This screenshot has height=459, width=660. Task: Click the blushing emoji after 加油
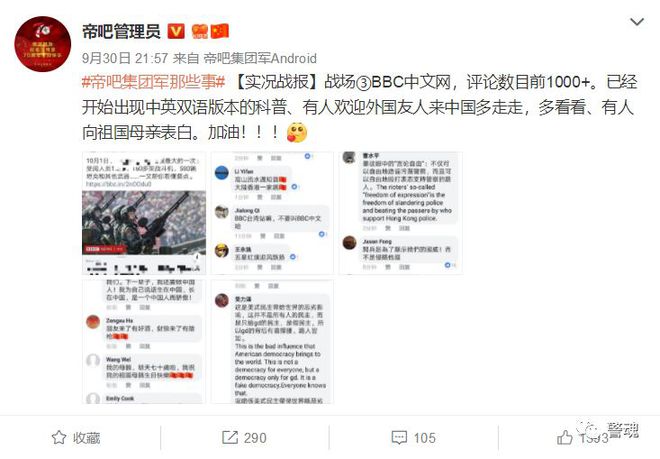297,133
